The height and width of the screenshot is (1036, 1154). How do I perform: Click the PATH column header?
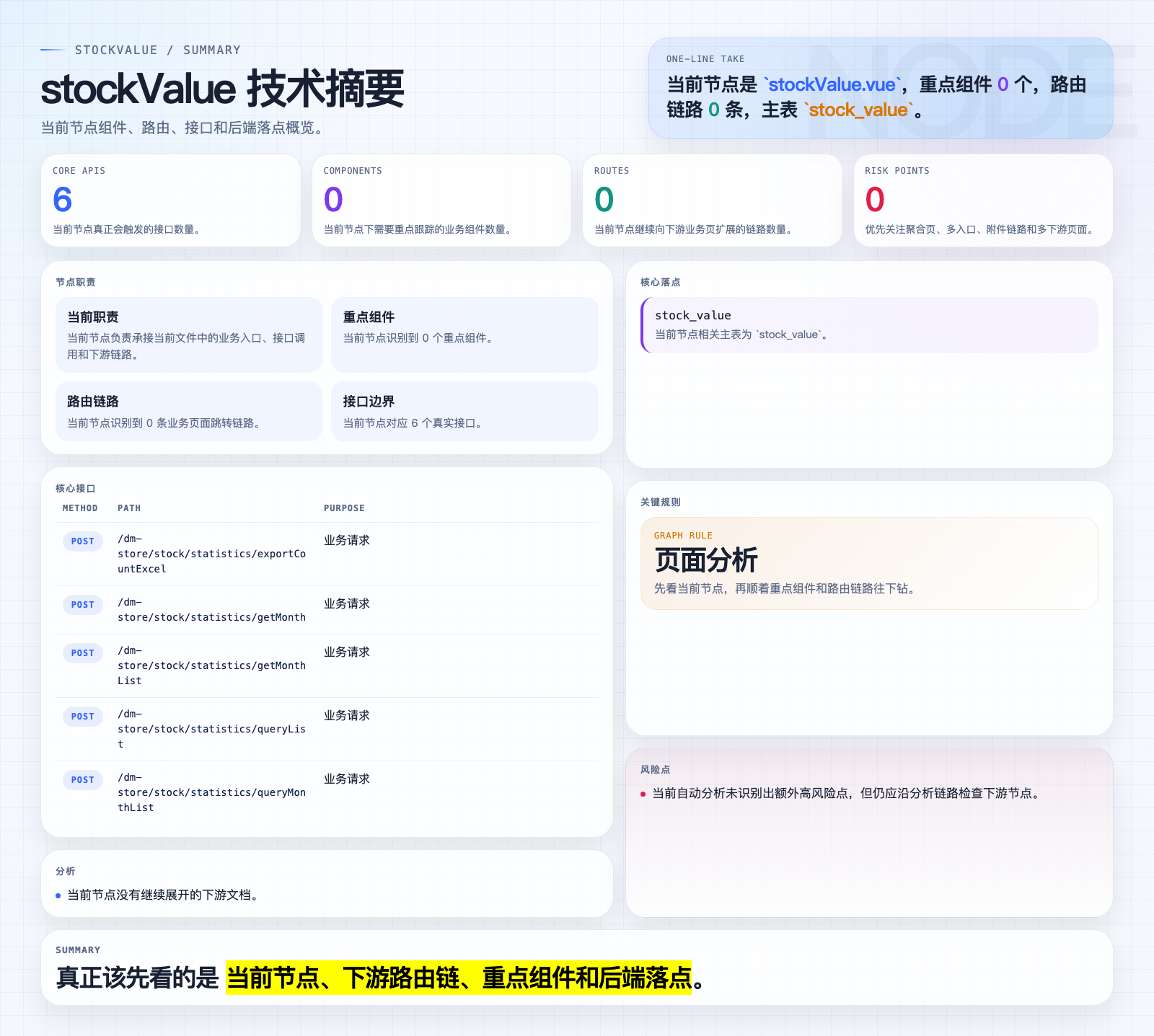129,508
